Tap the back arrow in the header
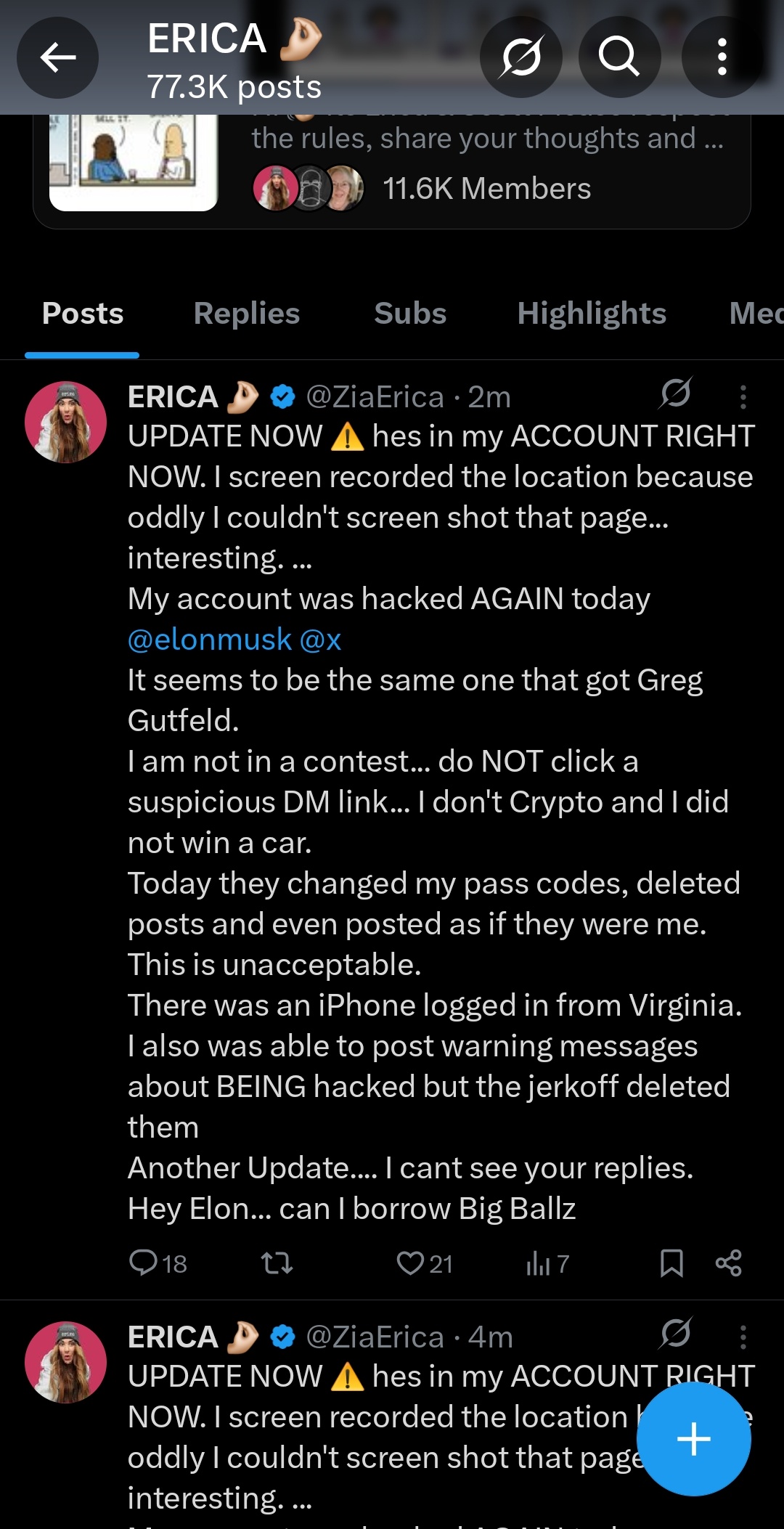 (x=58, y=57)
